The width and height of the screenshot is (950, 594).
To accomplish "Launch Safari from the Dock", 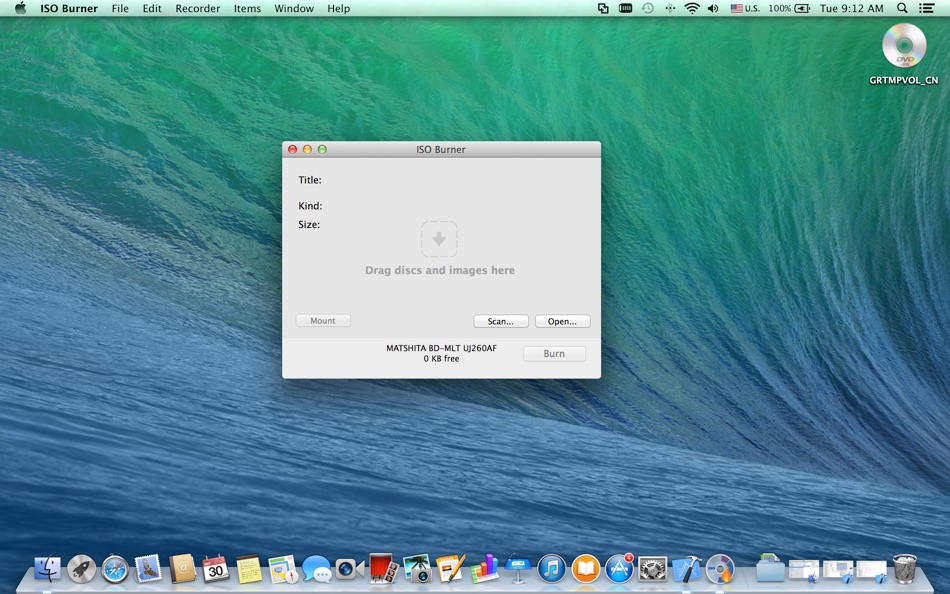I will 115,570.
